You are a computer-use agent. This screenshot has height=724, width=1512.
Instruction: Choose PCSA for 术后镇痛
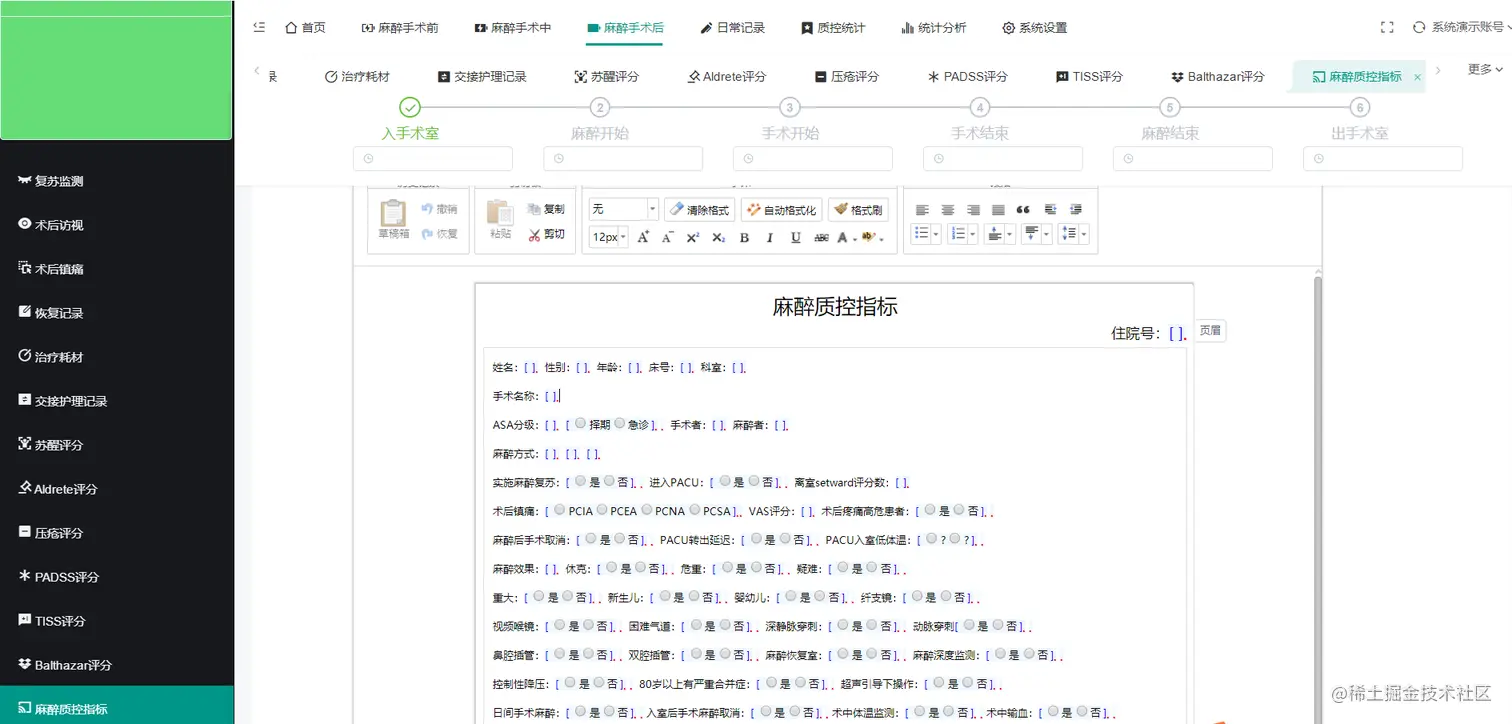pos(694,510)
